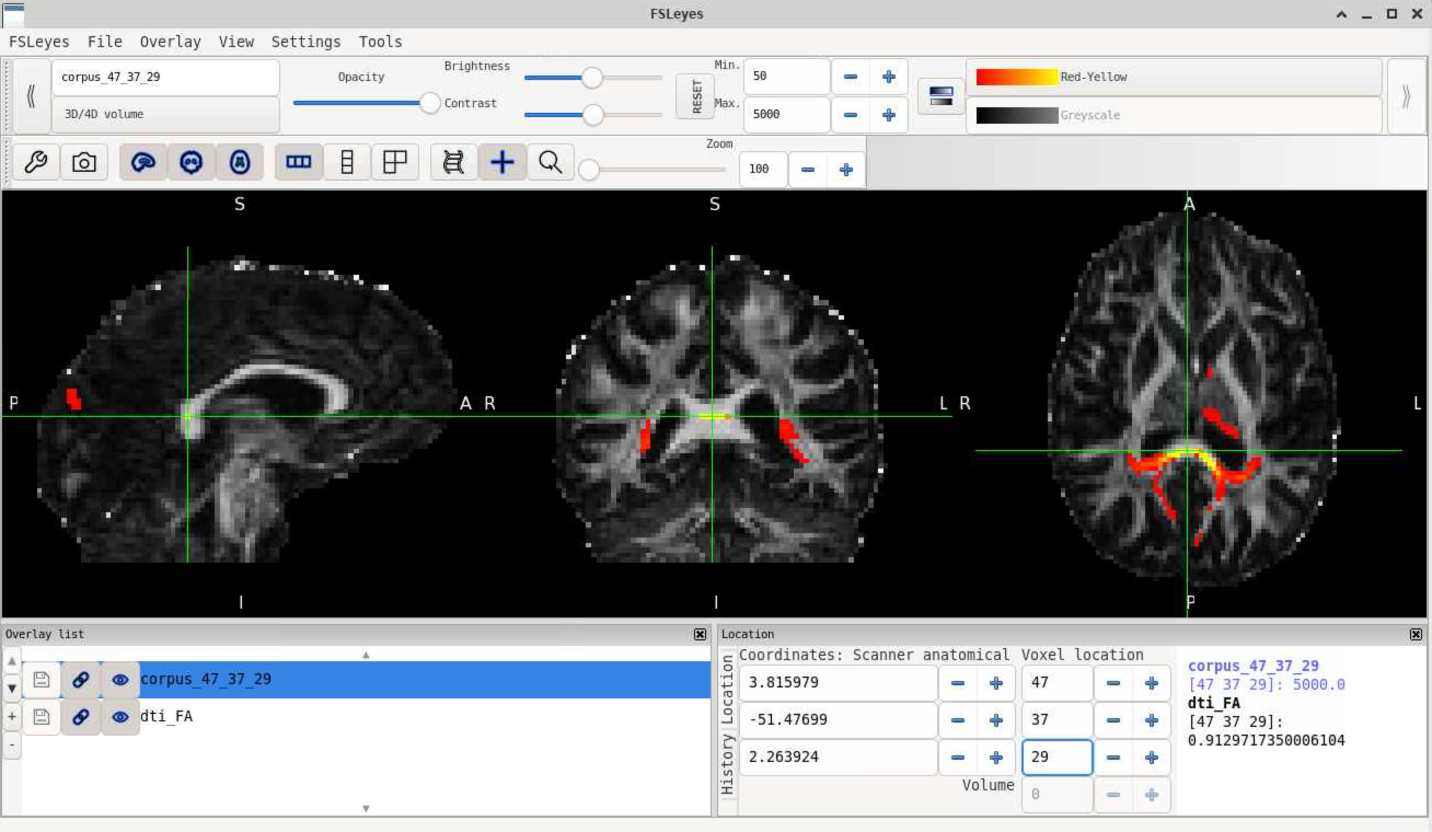Decrease Y world coordinate -51.47699
Screen dimensions: 1432x832
pos(958,720)
